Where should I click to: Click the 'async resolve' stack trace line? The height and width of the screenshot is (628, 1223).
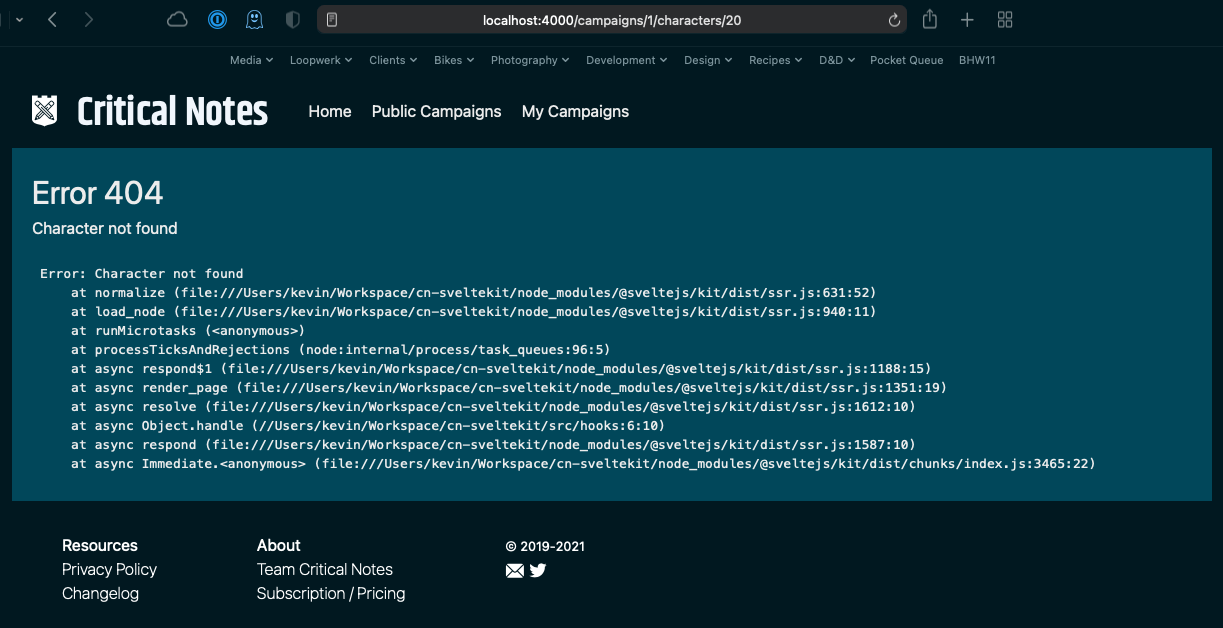[x=493, y=406]
